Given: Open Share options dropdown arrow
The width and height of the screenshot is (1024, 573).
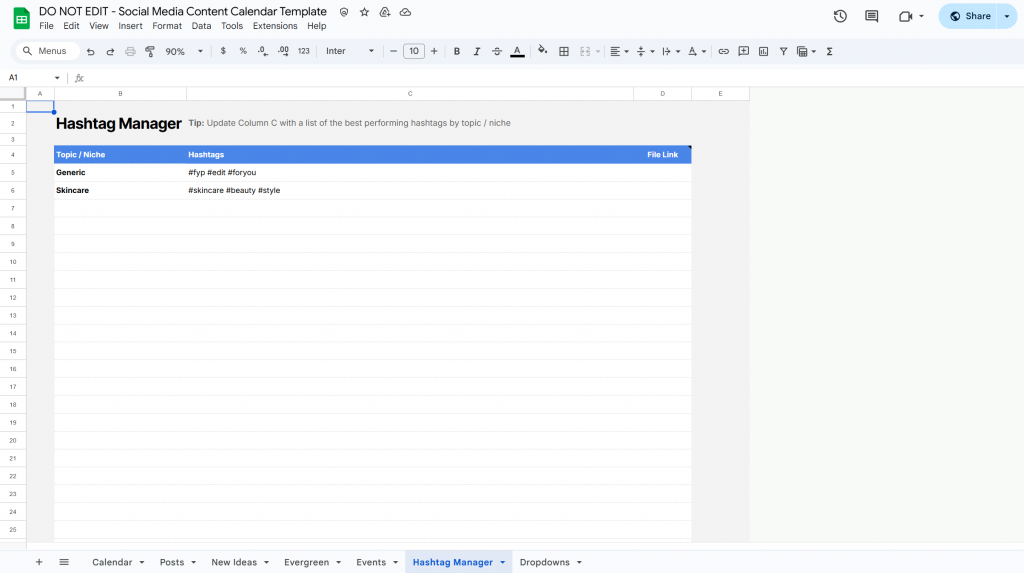Looking at the screenshot, I should (x=1007, y=16).
